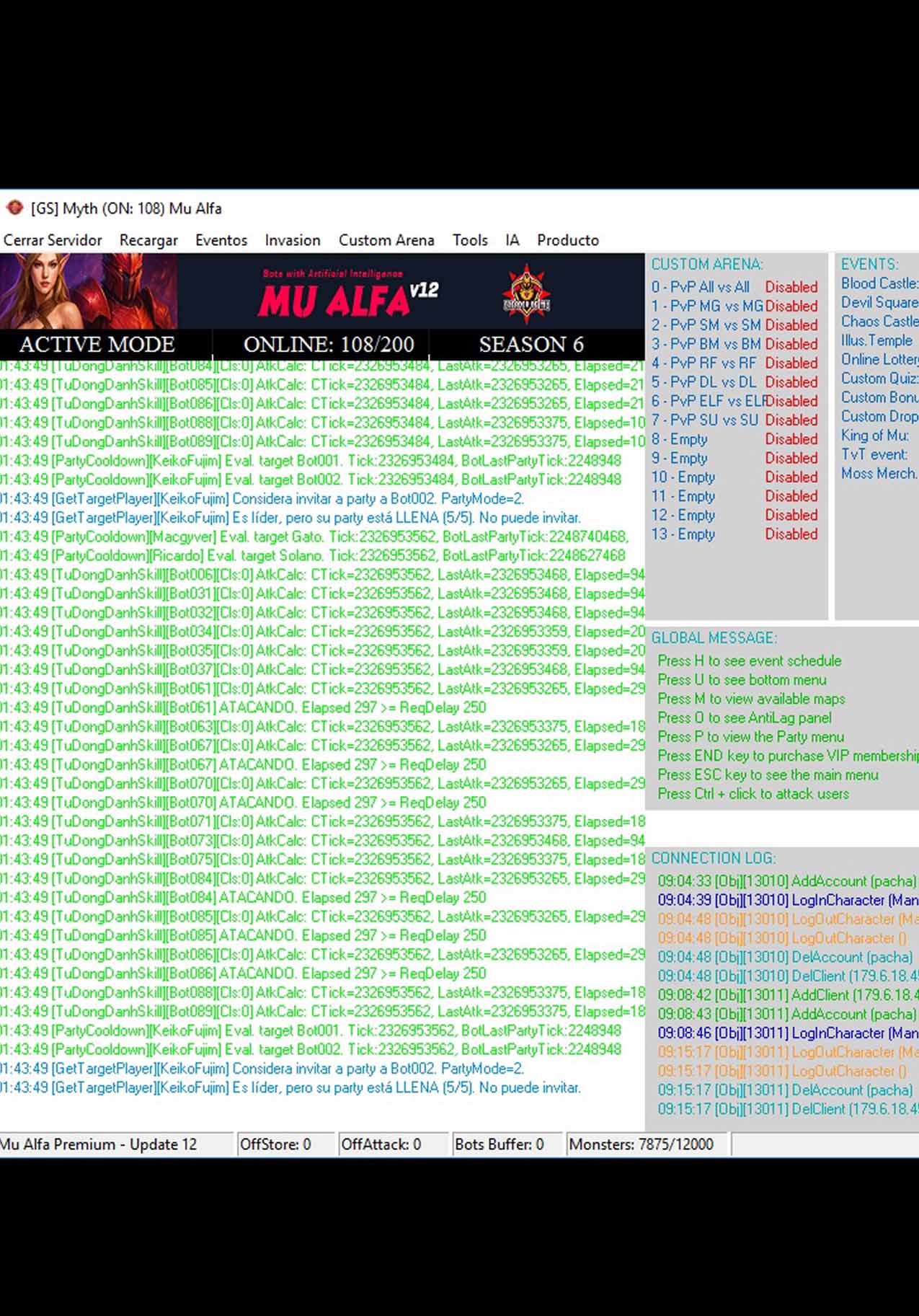Select the Blood Castle event entry
Image resolution: width=919 pixels, height=1316 pixels.
pyautogui.click(x=879, y=283)
